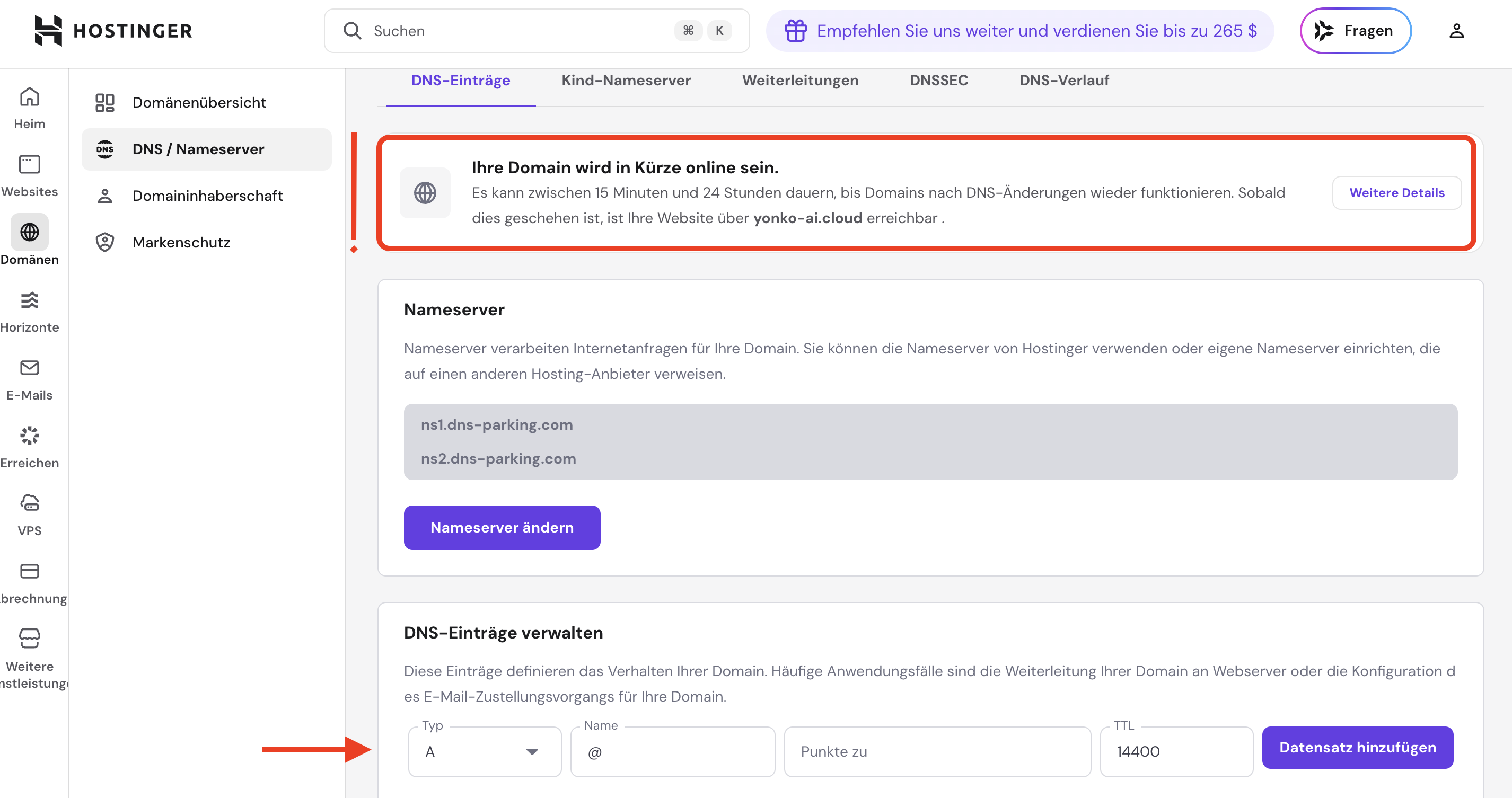Open the Abrechnung billing section
The image size is (1512, 798).
[29, 581]
